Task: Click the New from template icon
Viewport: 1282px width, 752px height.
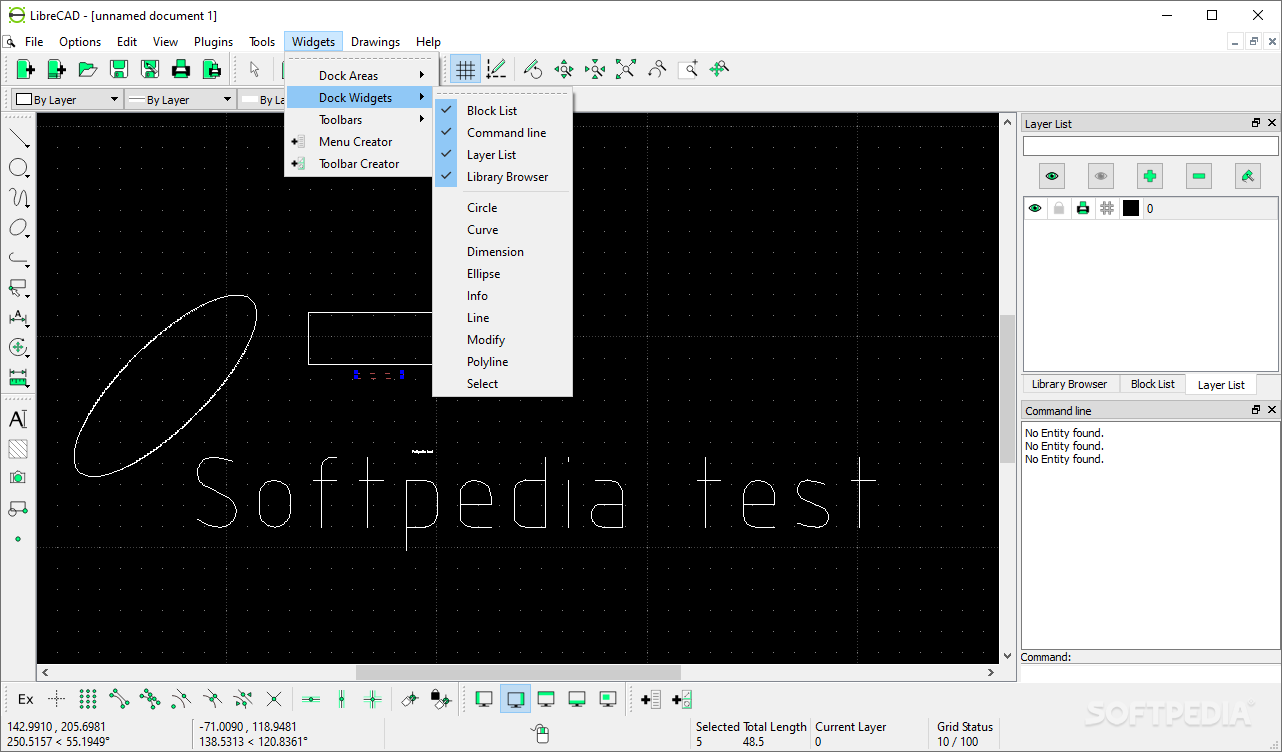Action: click(57, 69)
